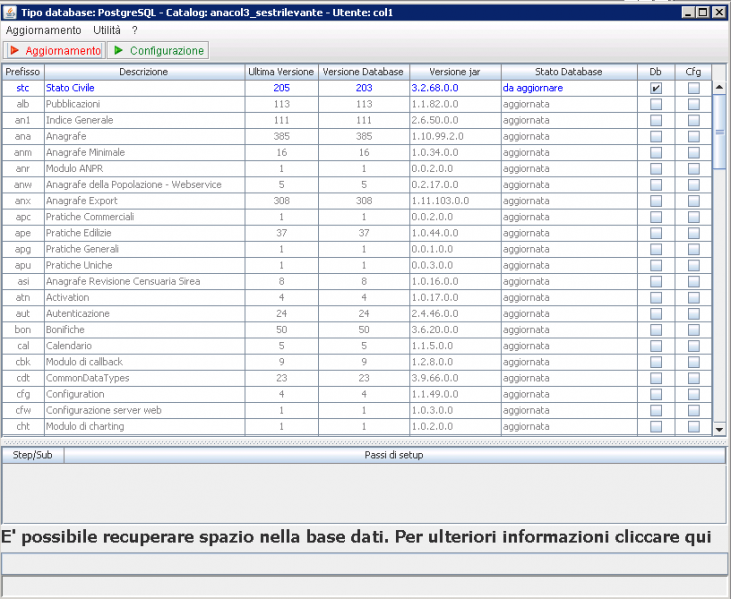Image resolution: width=731 pixels, height=599 pixels.
Task: Click the Stato Database column header
Action: click(568, 72)
